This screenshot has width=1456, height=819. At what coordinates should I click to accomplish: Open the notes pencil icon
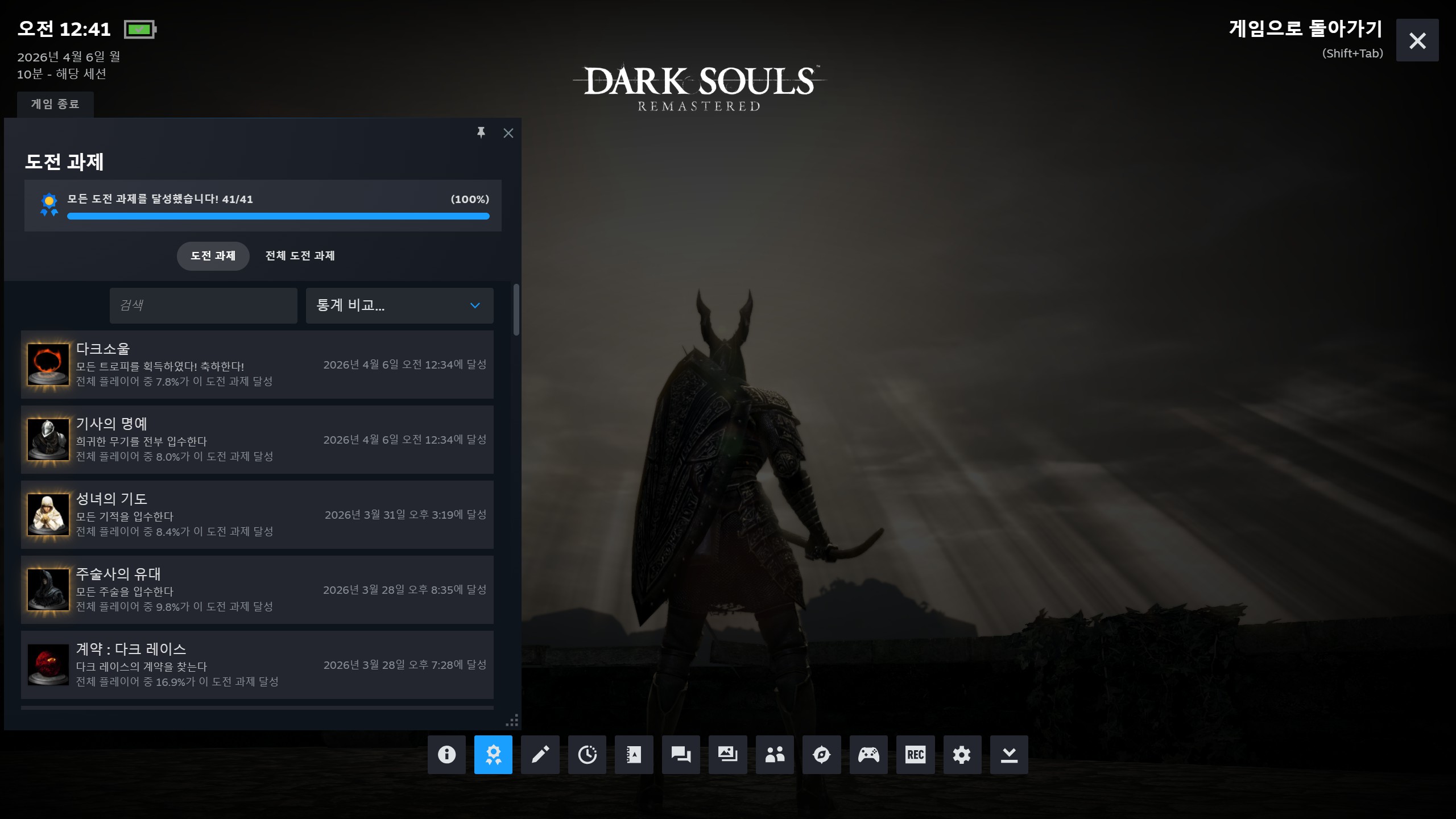[540, 755]
